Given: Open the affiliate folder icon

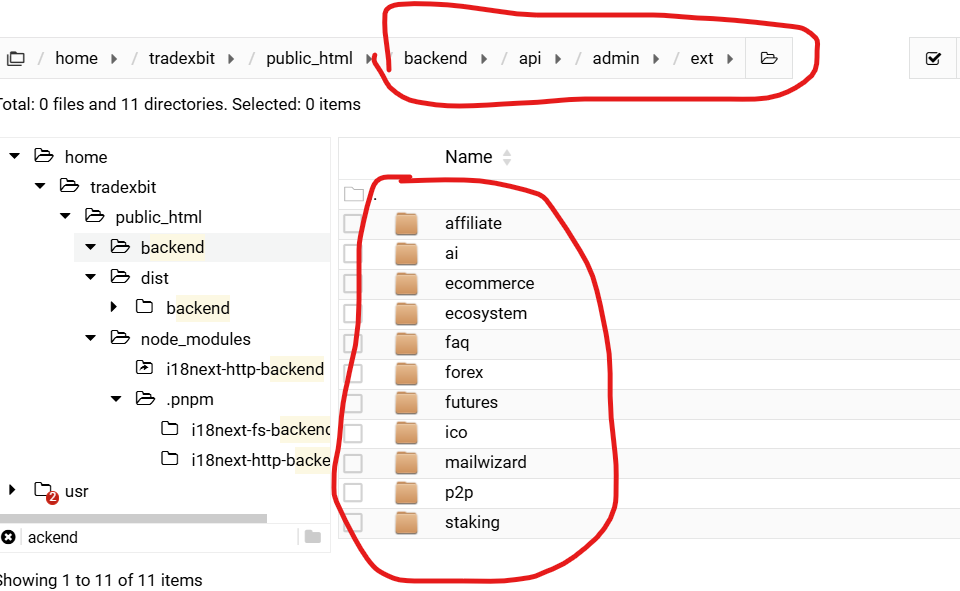Looking at the screenshot, I should 406,224.
